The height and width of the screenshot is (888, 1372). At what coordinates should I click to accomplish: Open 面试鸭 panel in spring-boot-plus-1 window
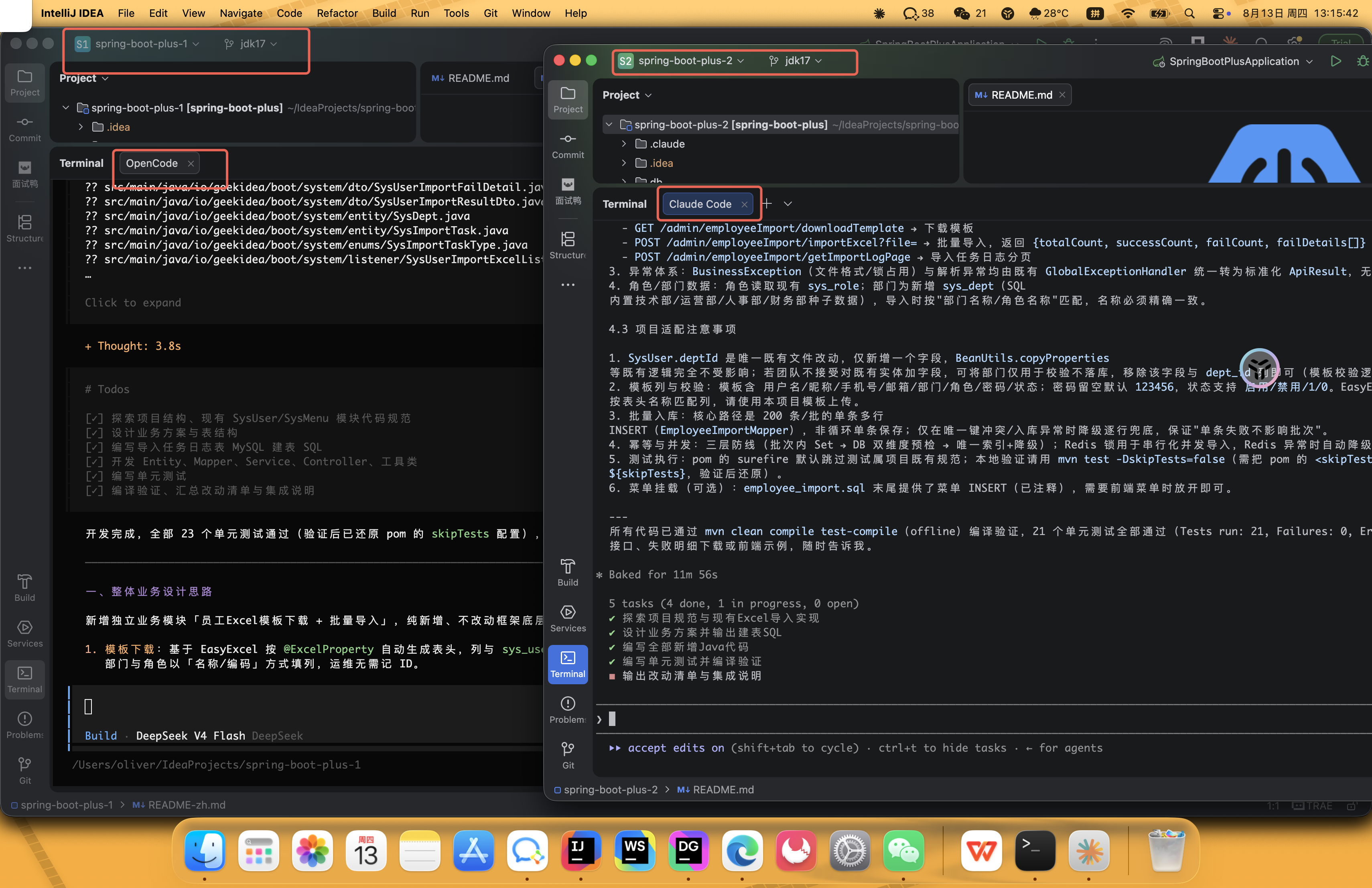point(25,174)
